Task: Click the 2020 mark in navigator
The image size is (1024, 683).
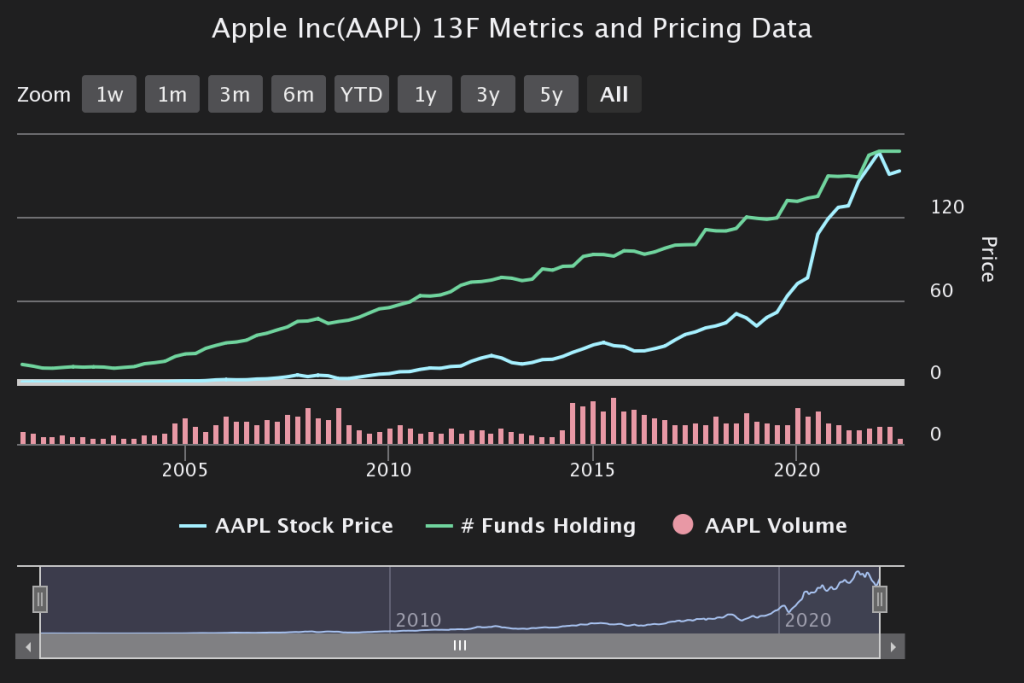Action: pyautogui.click(x=807, y=620)
